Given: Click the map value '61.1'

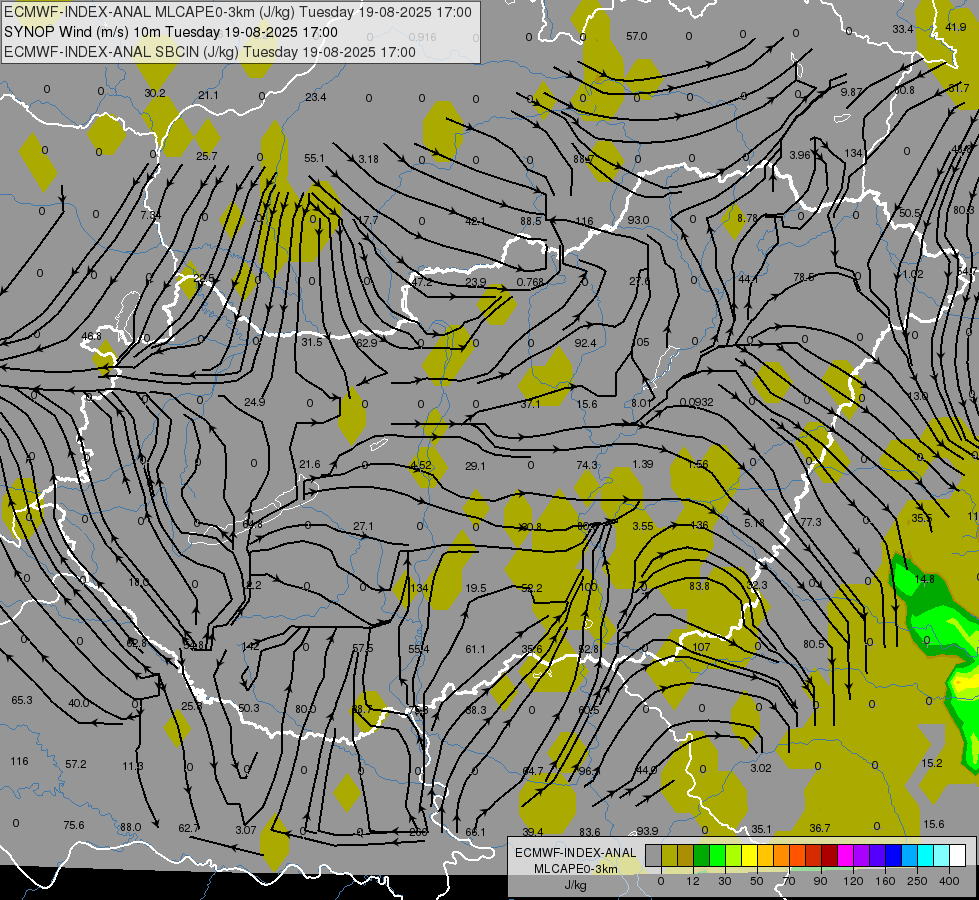Looking at the screenshot, I should pyautogui.click(x=475, y=650).
